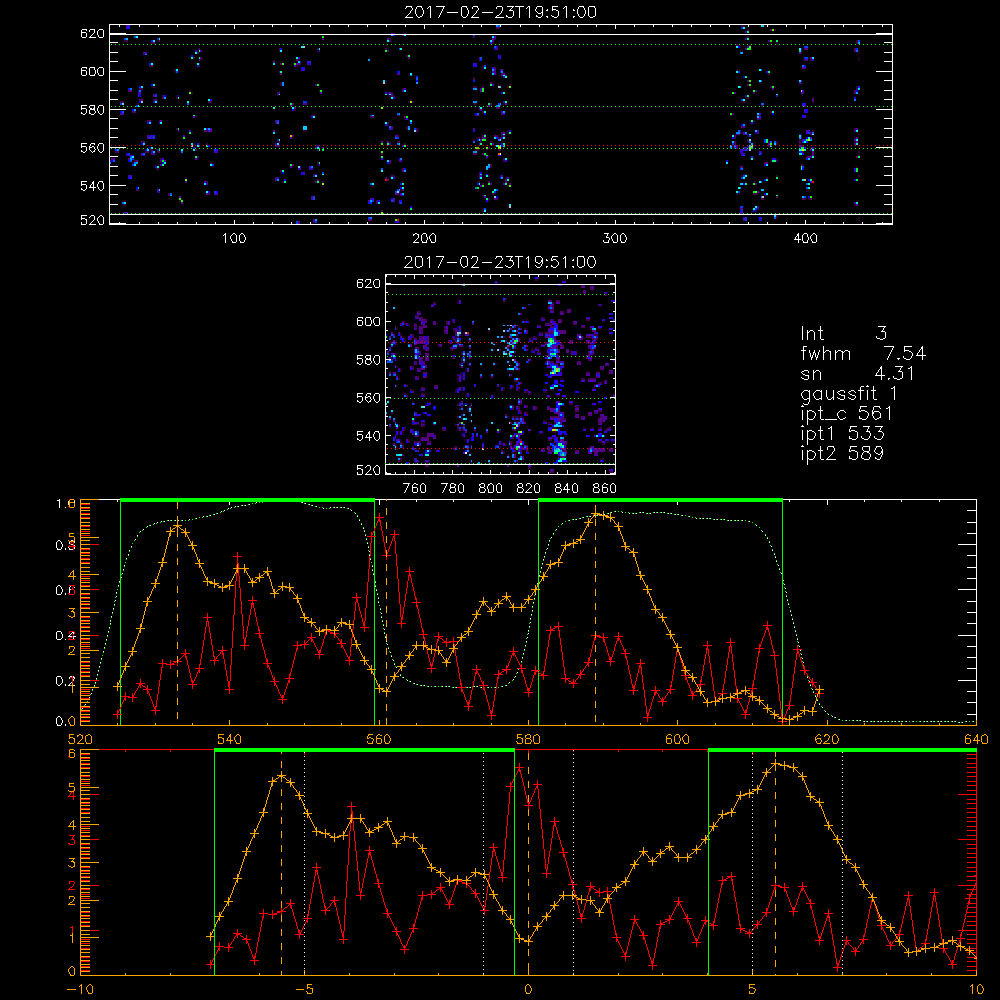
Task: Click the x-axis label 840 of middle image
Action: point(566,489)
